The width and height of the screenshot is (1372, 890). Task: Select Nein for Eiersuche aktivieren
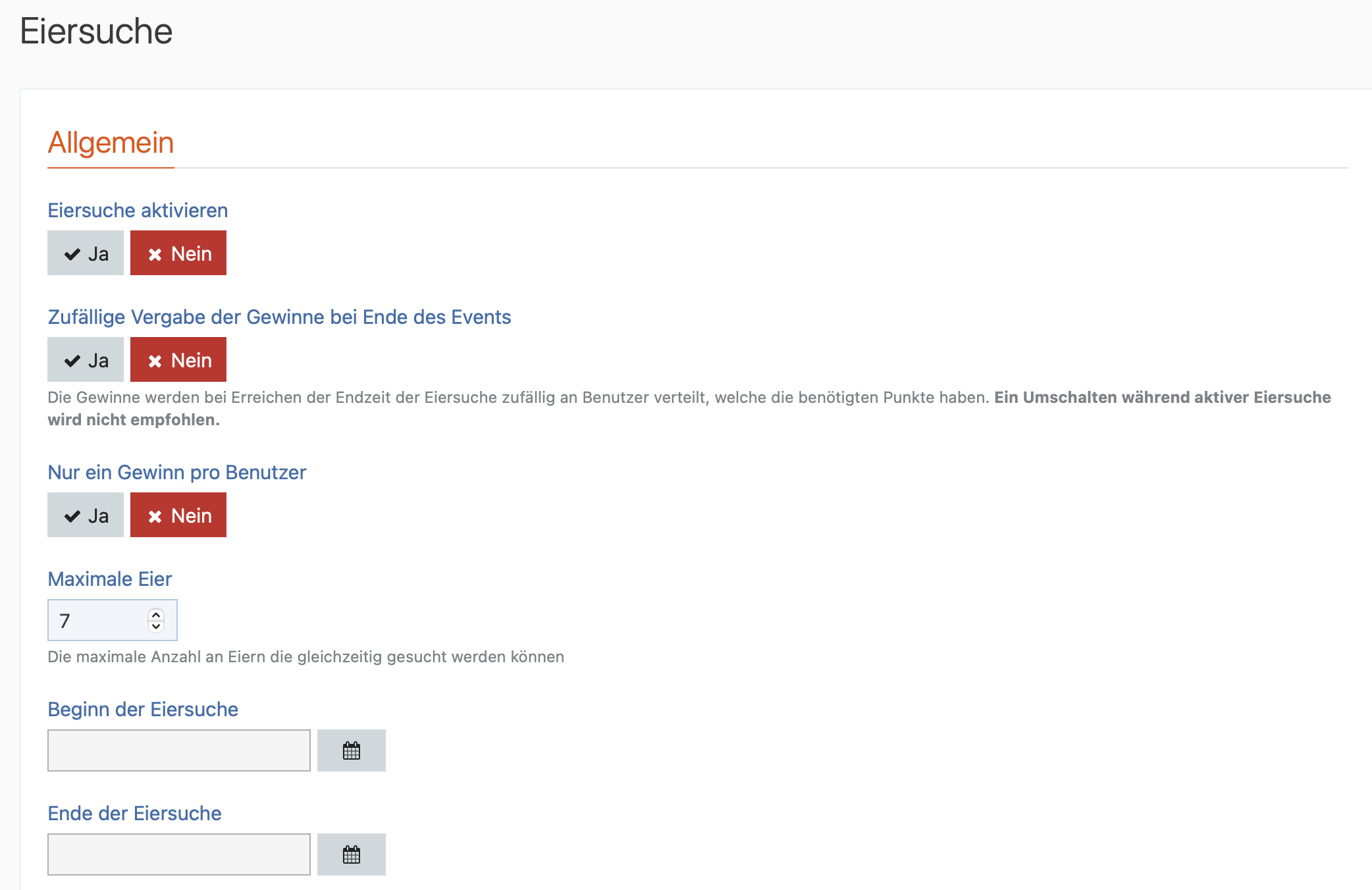click(x=178, y=253)
